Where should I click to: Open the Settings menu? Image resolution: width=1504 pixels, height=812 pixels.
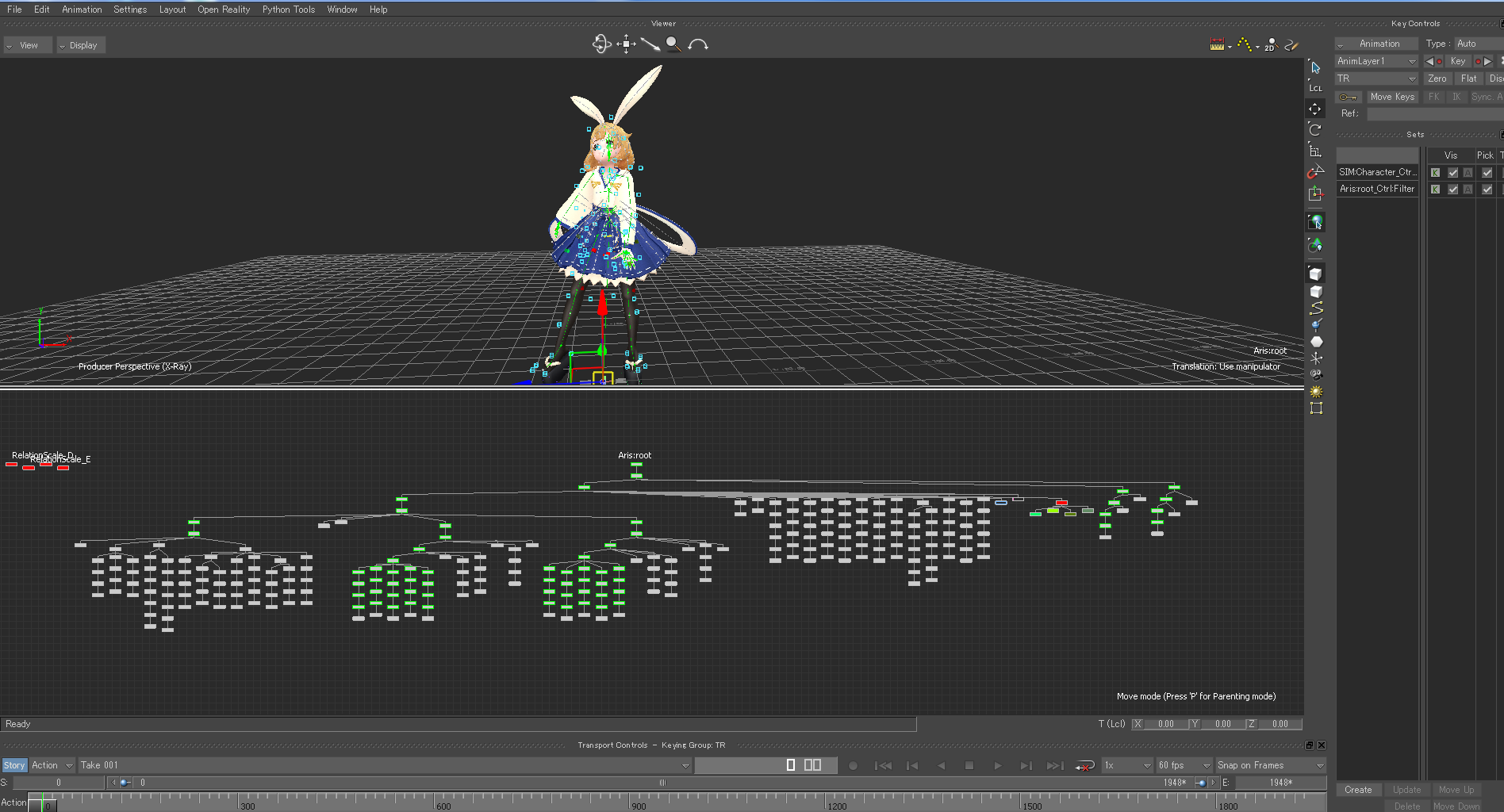(x=130, y=10)
